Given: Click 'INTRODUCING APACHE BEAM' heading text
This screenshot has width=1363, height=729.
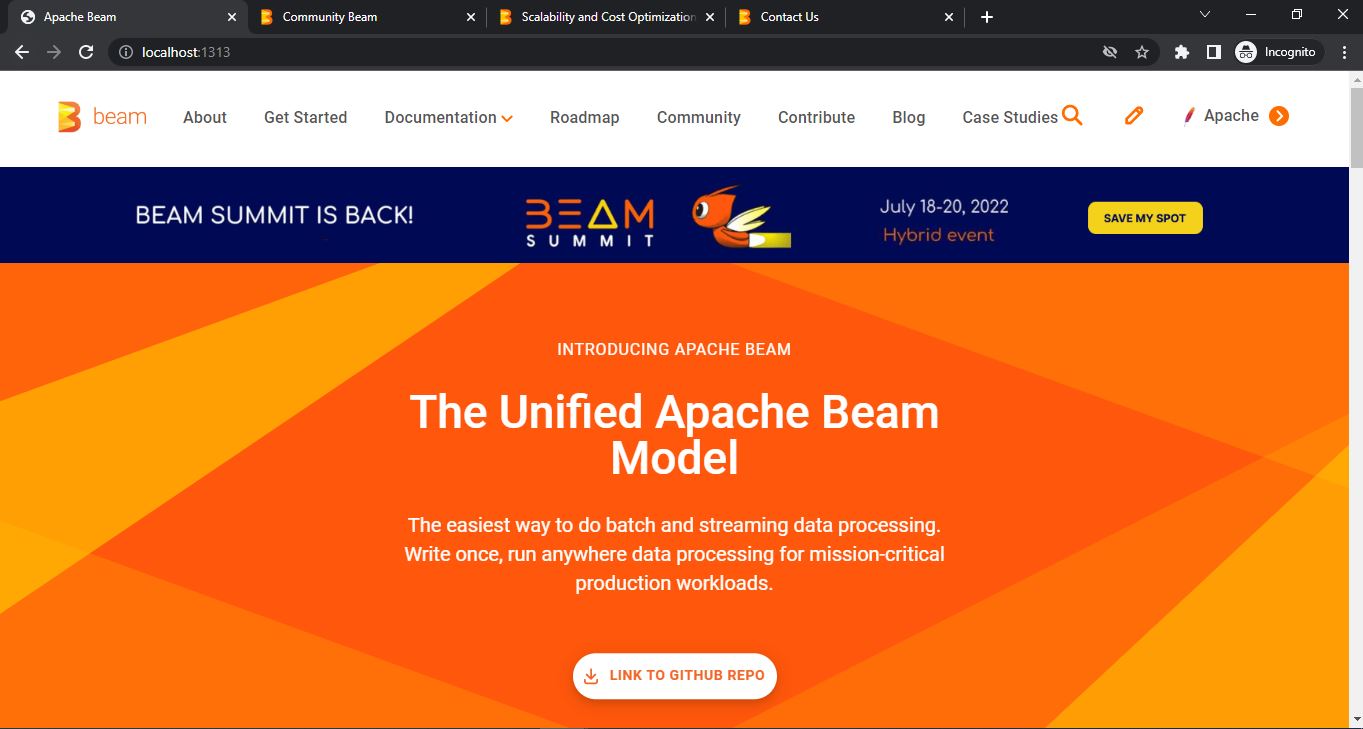Looking at the screenshot, I should [x=674, y=349].
